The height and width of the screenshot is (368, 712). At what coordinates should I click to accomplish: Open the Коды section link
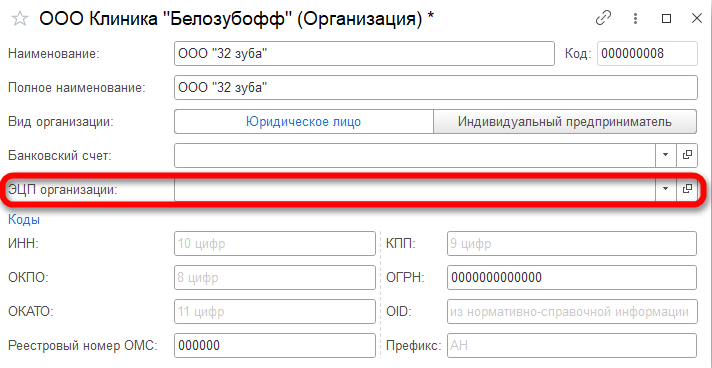tap(24, 220)
